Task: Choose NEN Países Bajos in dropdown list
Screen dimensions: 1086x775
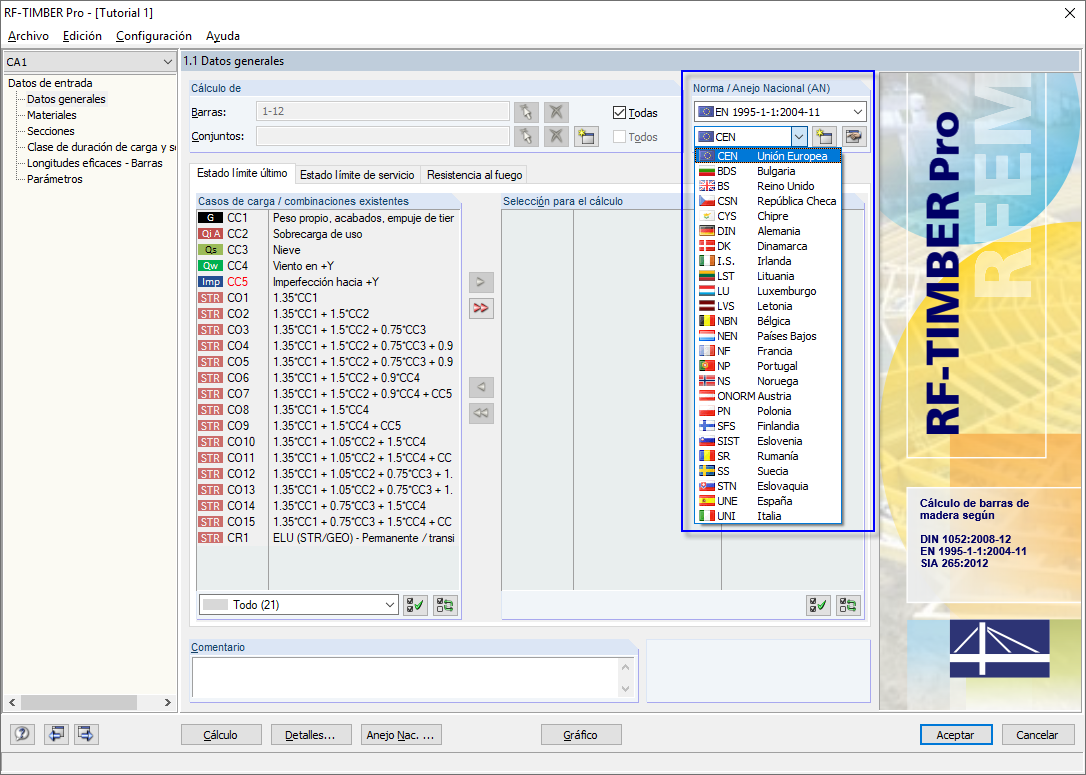Action: (x=768, y=336)
